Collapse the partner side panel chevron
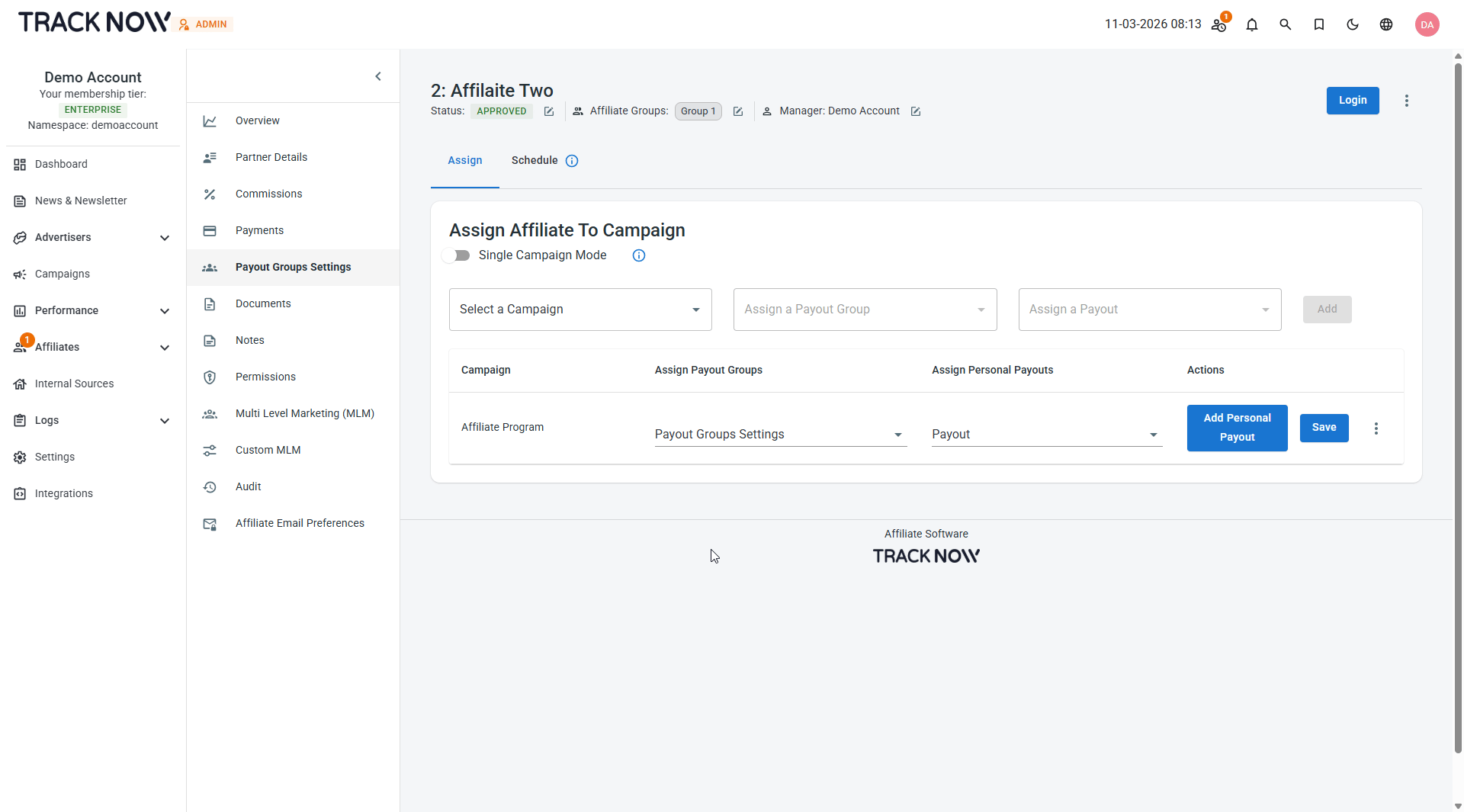This screenshot has width=1464, height=812. click(x=378, y=76)
